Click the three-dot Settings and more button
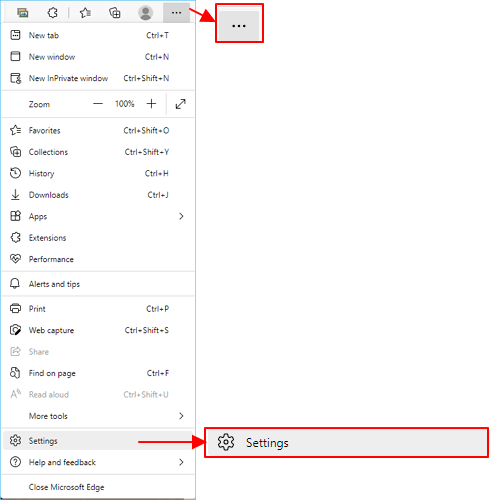 [176, 13]
